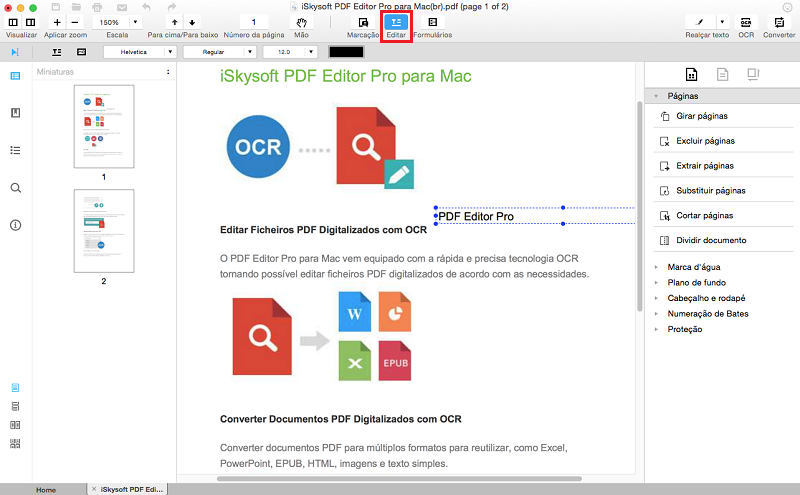Click Dividir documento
800x495 pixels.
[711, 240]
